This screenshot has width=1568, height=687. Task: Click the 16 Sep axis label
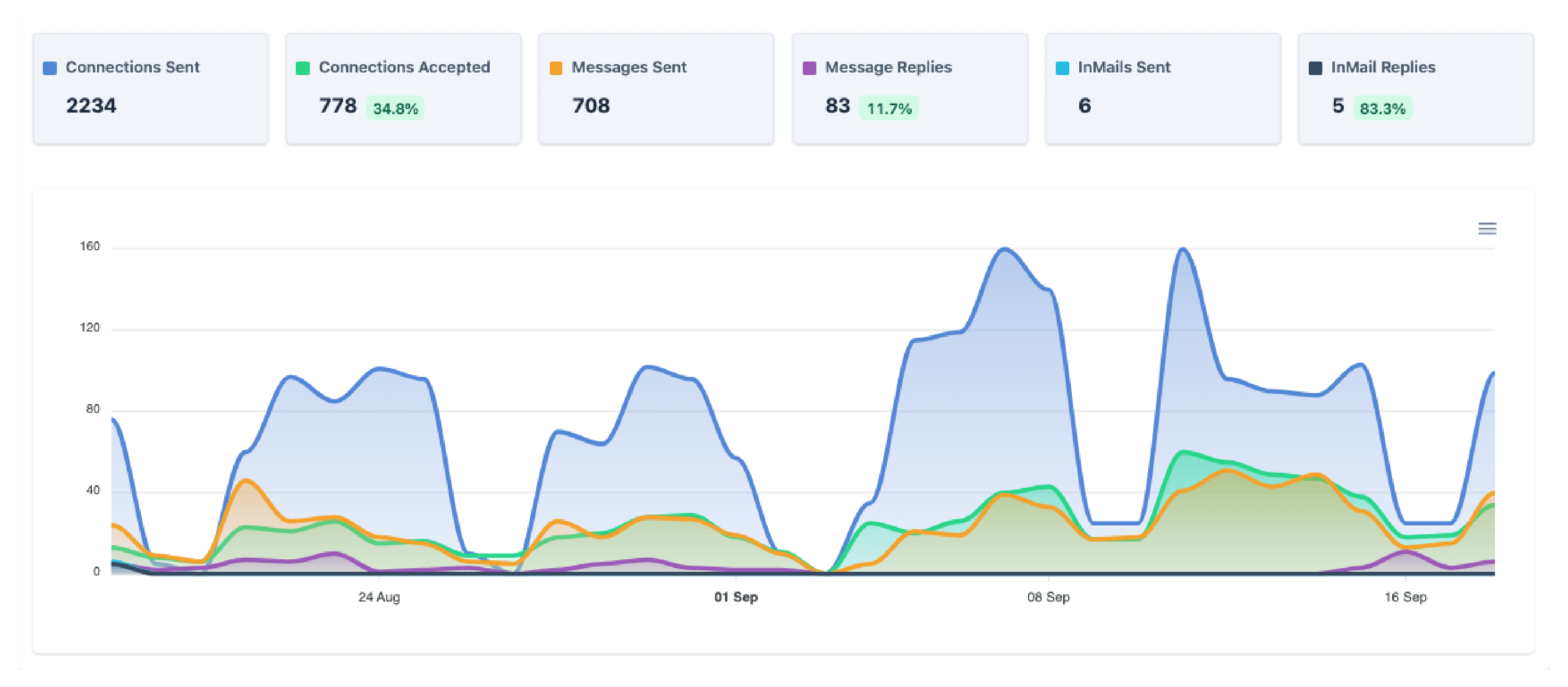(1405, 597)
